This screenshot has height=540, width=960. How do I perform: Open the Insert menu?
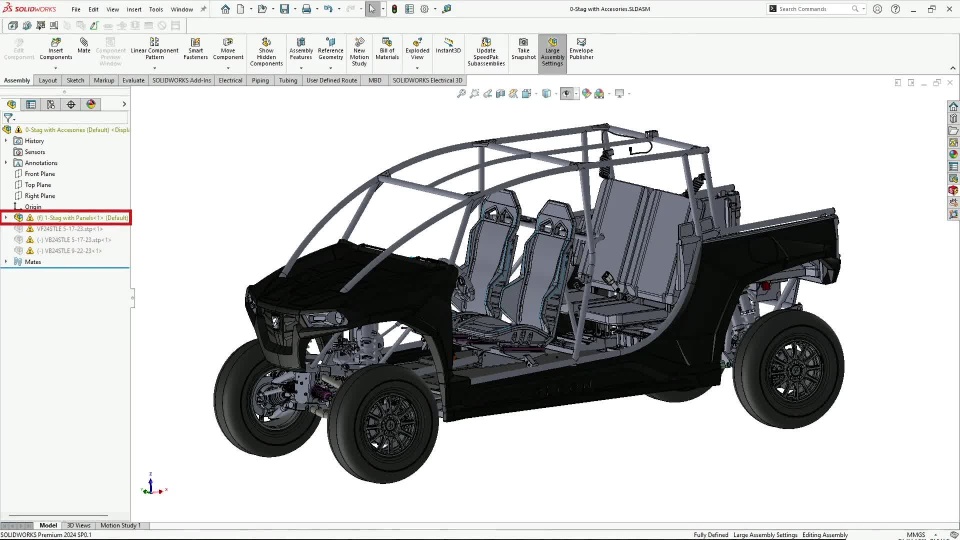click(x=133, y=9)
